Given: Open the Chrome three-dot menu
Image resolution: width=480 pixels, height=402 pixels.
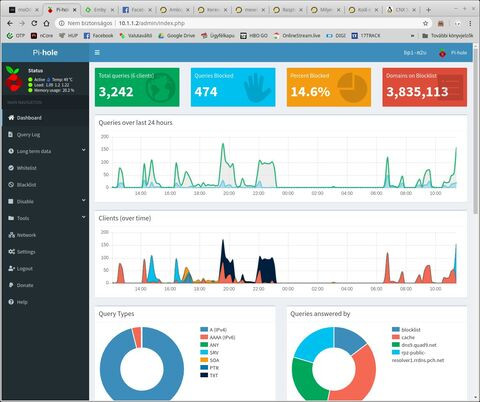Looking at the screenshot, I should [470, 23].
